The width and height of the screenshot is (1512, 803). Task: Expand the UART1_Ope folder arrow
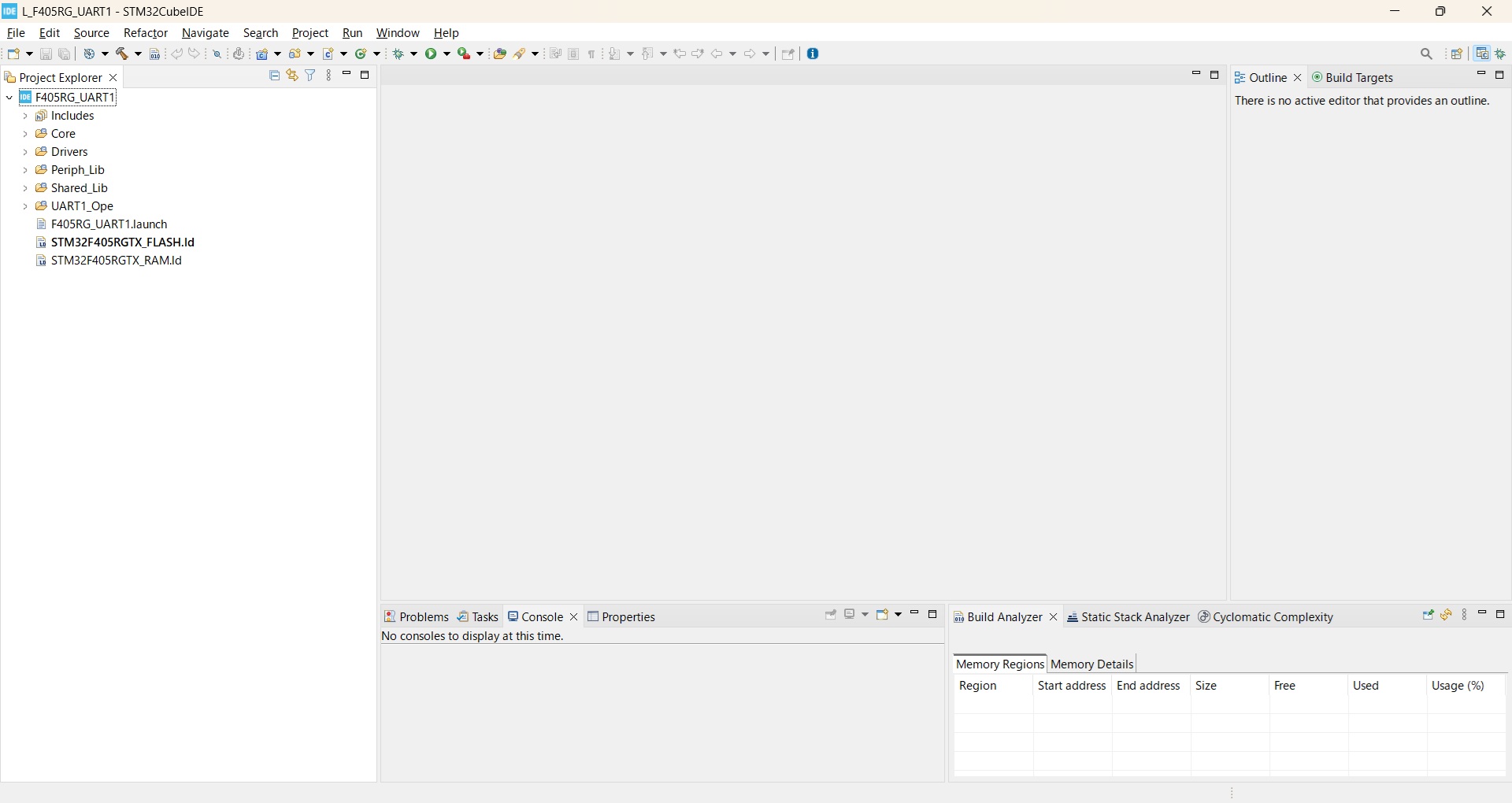coord(25,207)
